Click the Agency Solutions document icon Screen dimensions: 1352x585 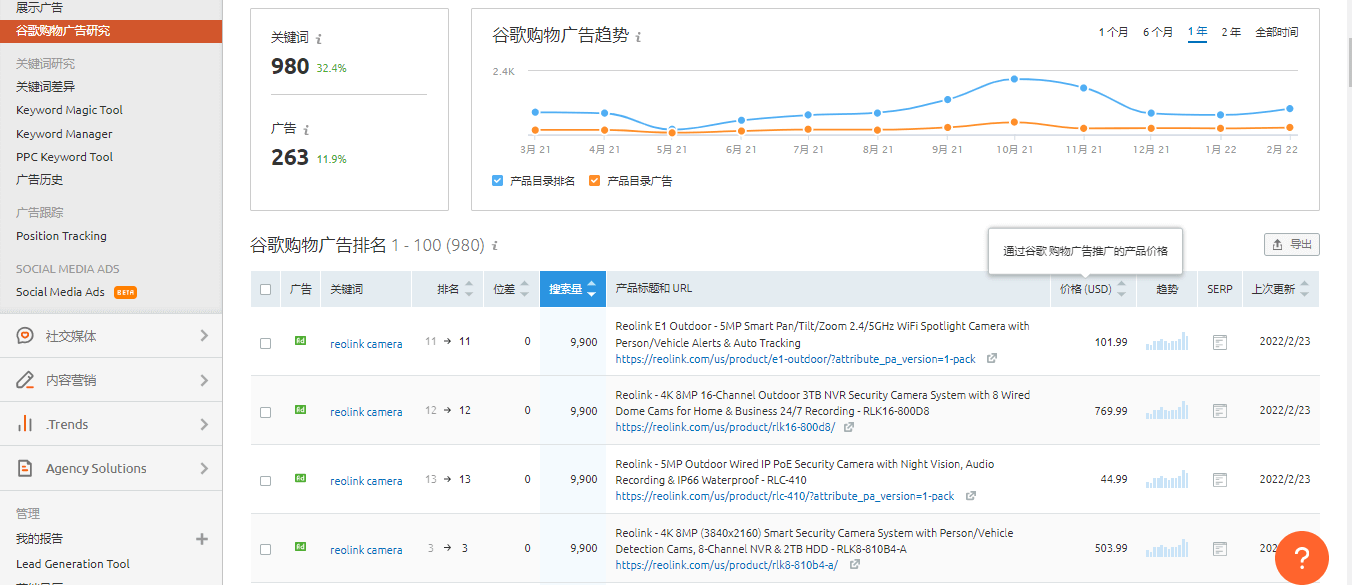point(25,468)
